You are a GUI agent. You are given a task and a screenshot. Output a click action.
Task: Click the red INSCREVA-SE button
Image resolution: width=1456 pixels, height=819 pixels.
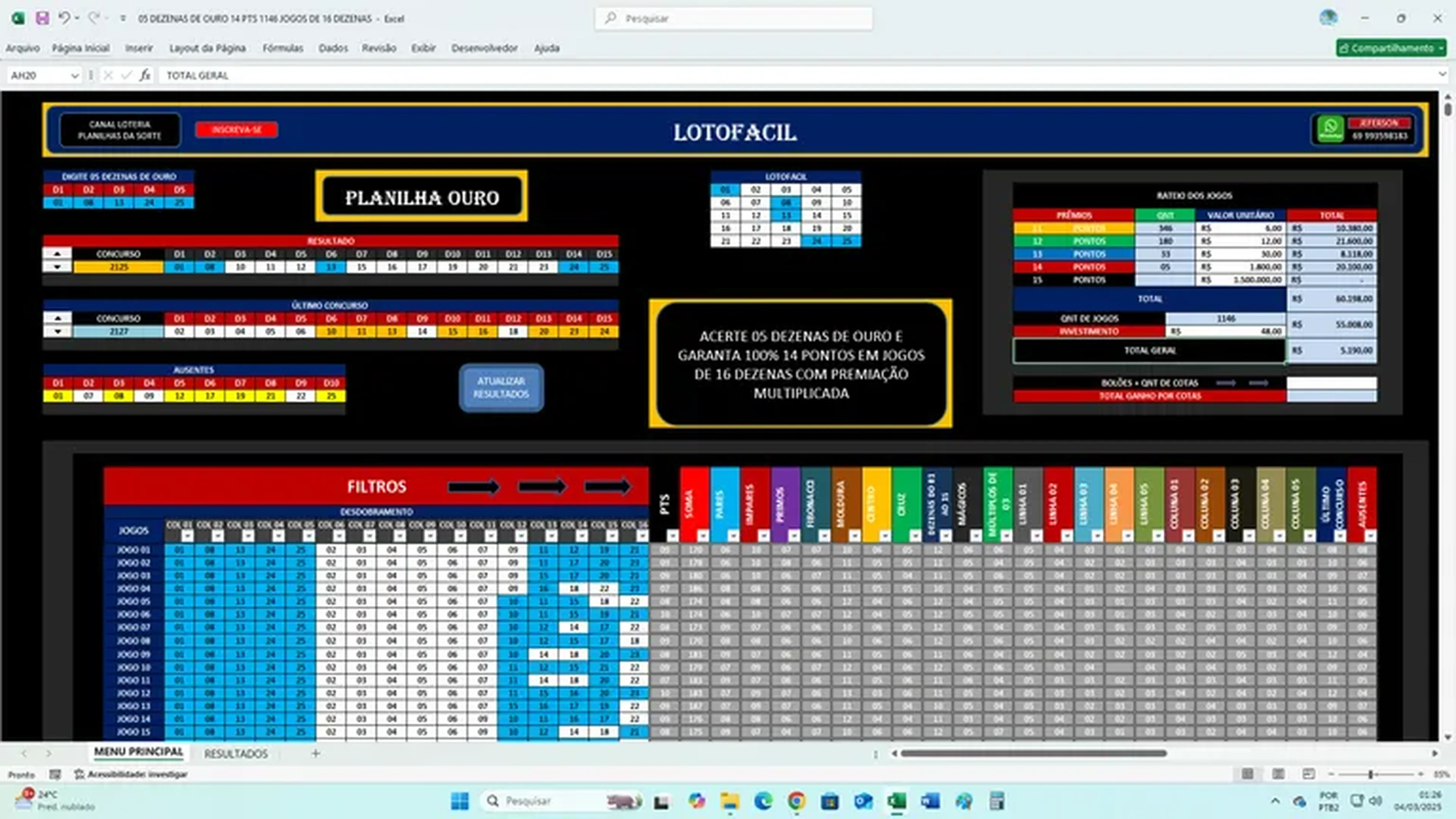point(237,129)
